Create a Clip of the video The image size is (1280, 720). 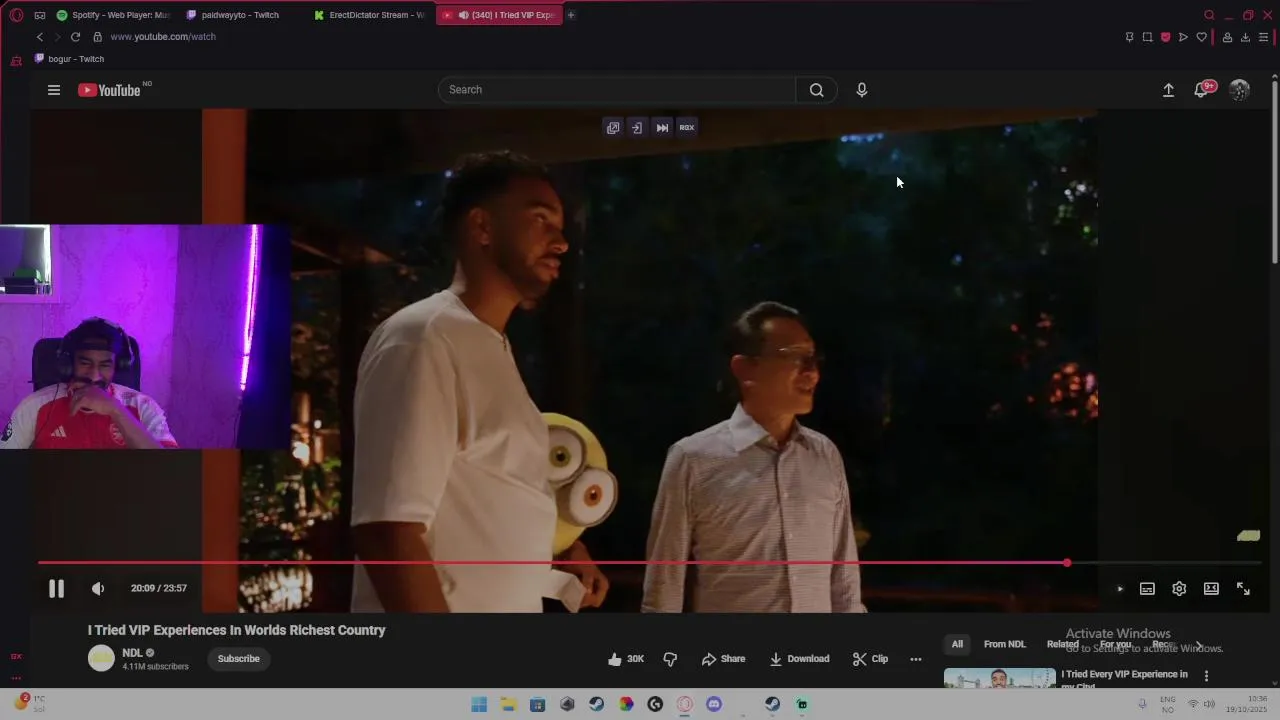(x=870, y=659)
